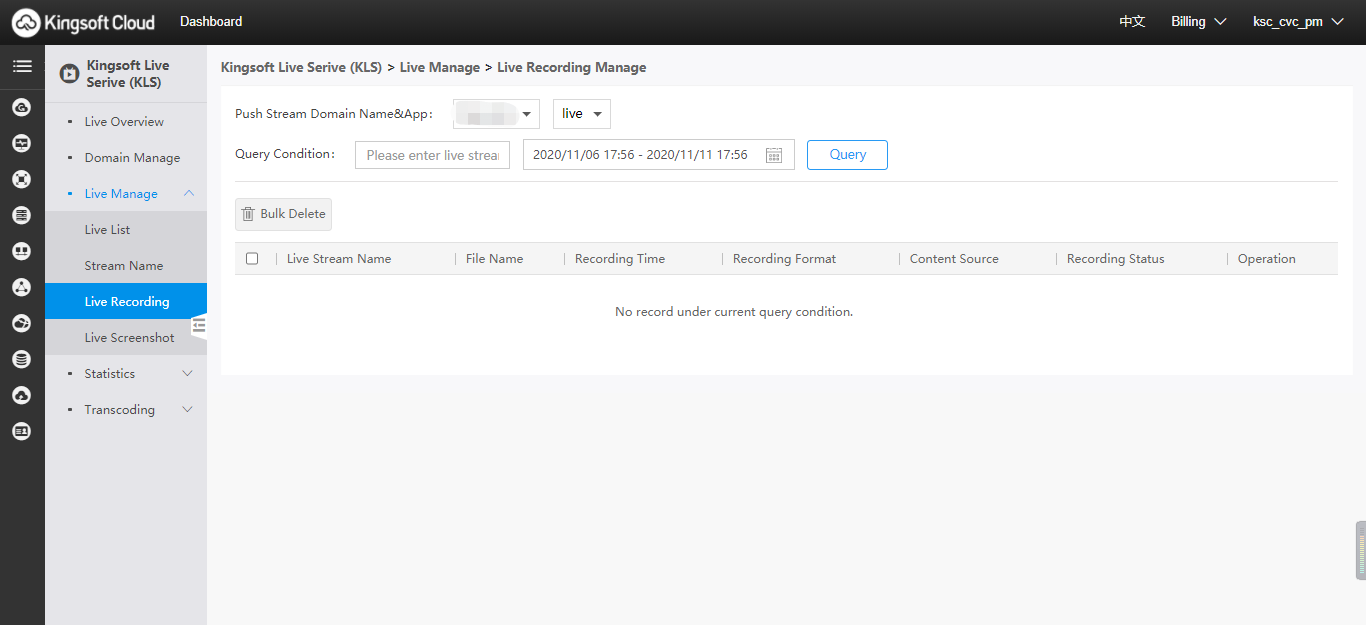Click the cloud icon in the dark sidebar
The image size is (1366, 625).
coord(22,107)
